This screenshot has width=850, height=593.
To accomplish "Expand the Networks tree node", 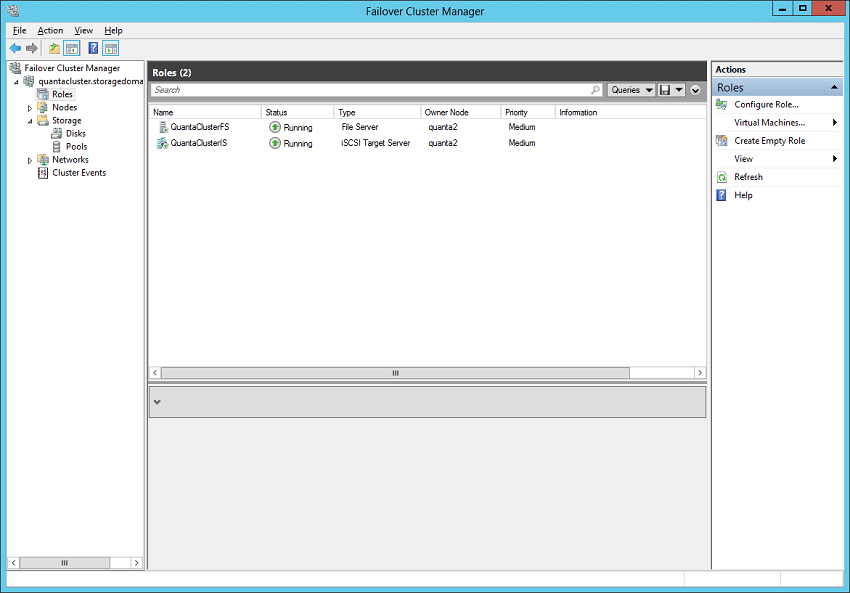I will (x=30, y=160).
